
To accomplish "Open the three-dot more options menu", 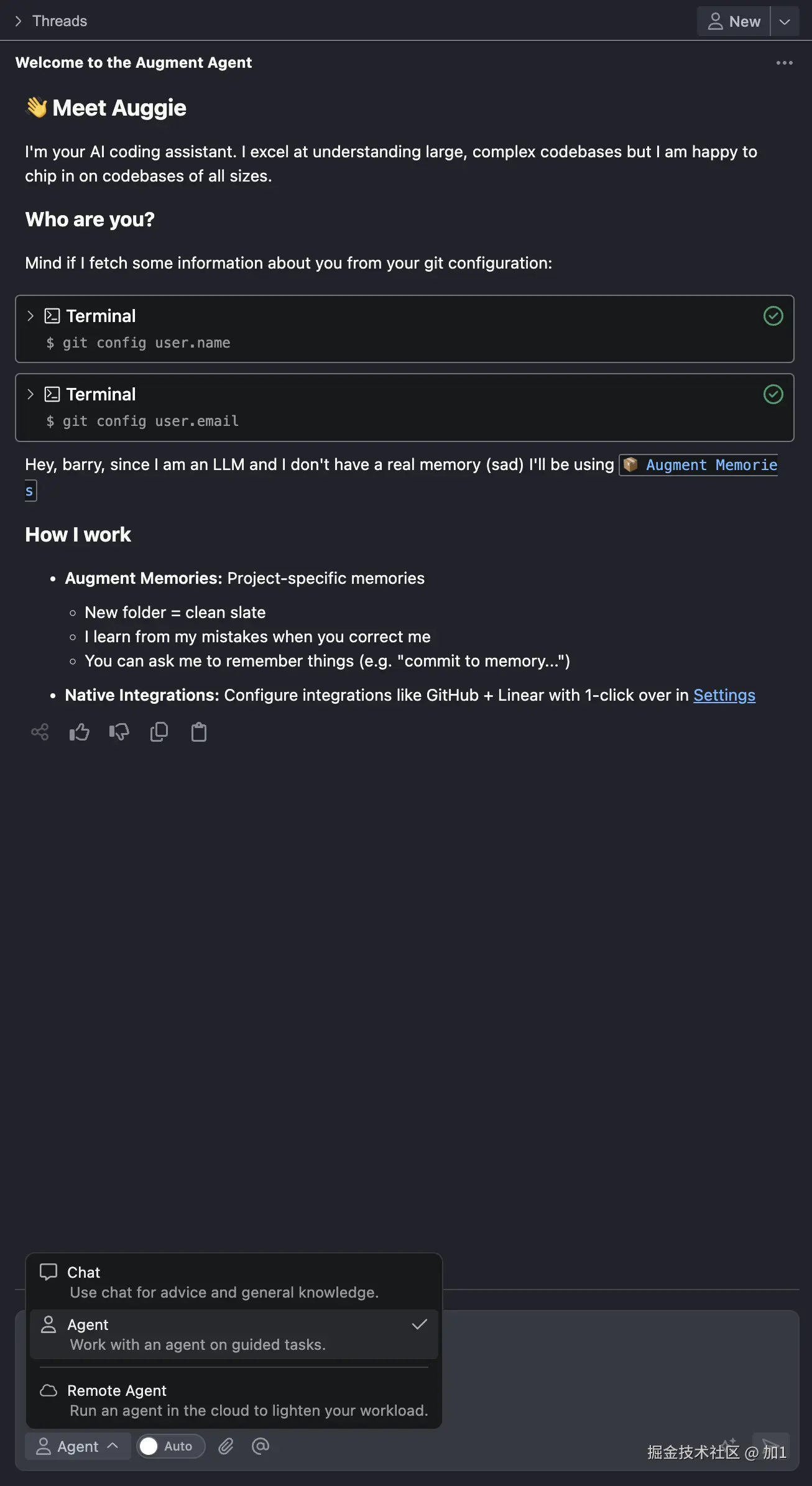I will point(784,63).
